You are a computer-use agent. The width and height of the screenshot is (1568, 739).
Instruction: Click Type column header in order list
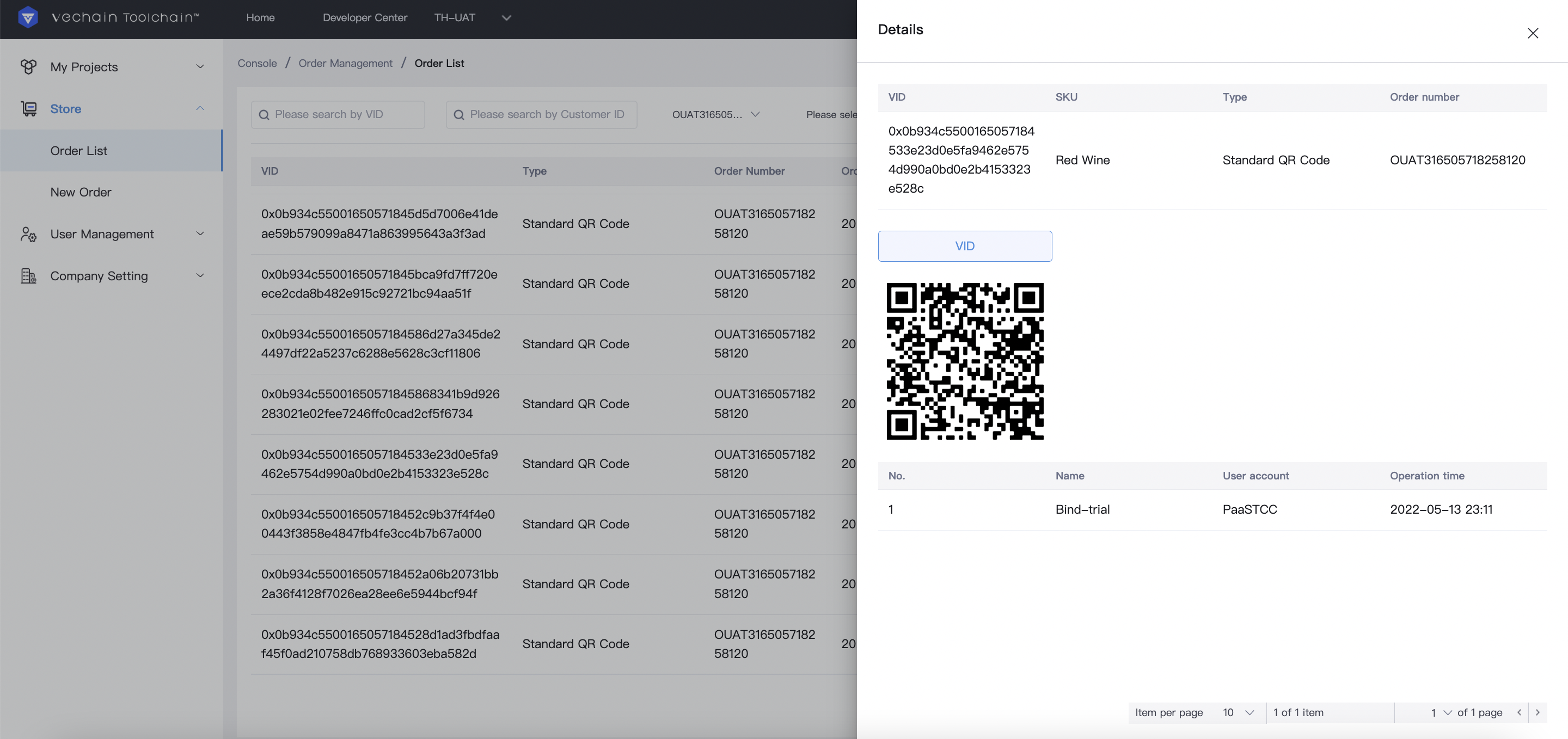[x=534, y=171]
